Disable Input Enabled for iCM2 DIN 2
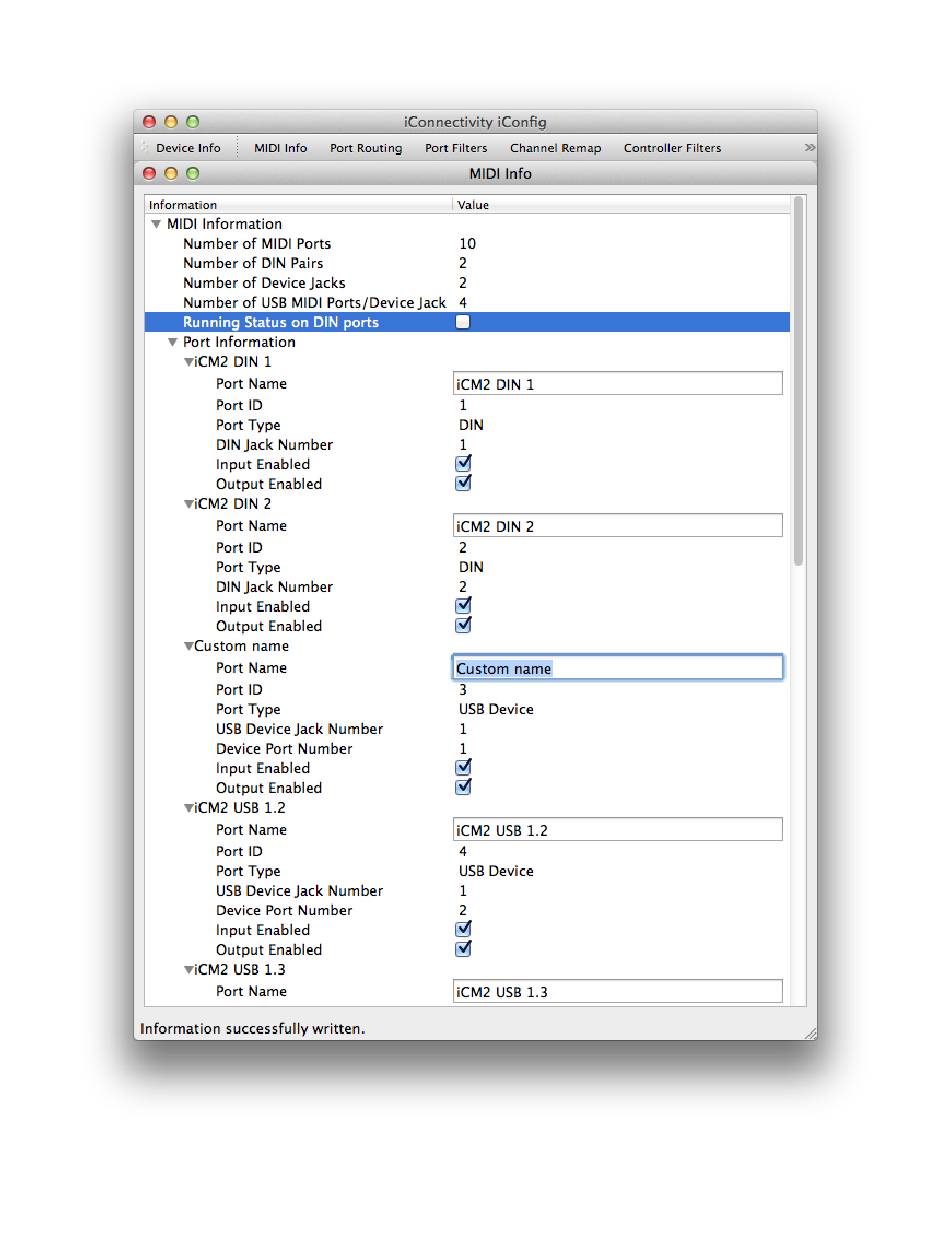Image resolution: width=950 pixels, height=1260 pixels. (x=463, y=606)
